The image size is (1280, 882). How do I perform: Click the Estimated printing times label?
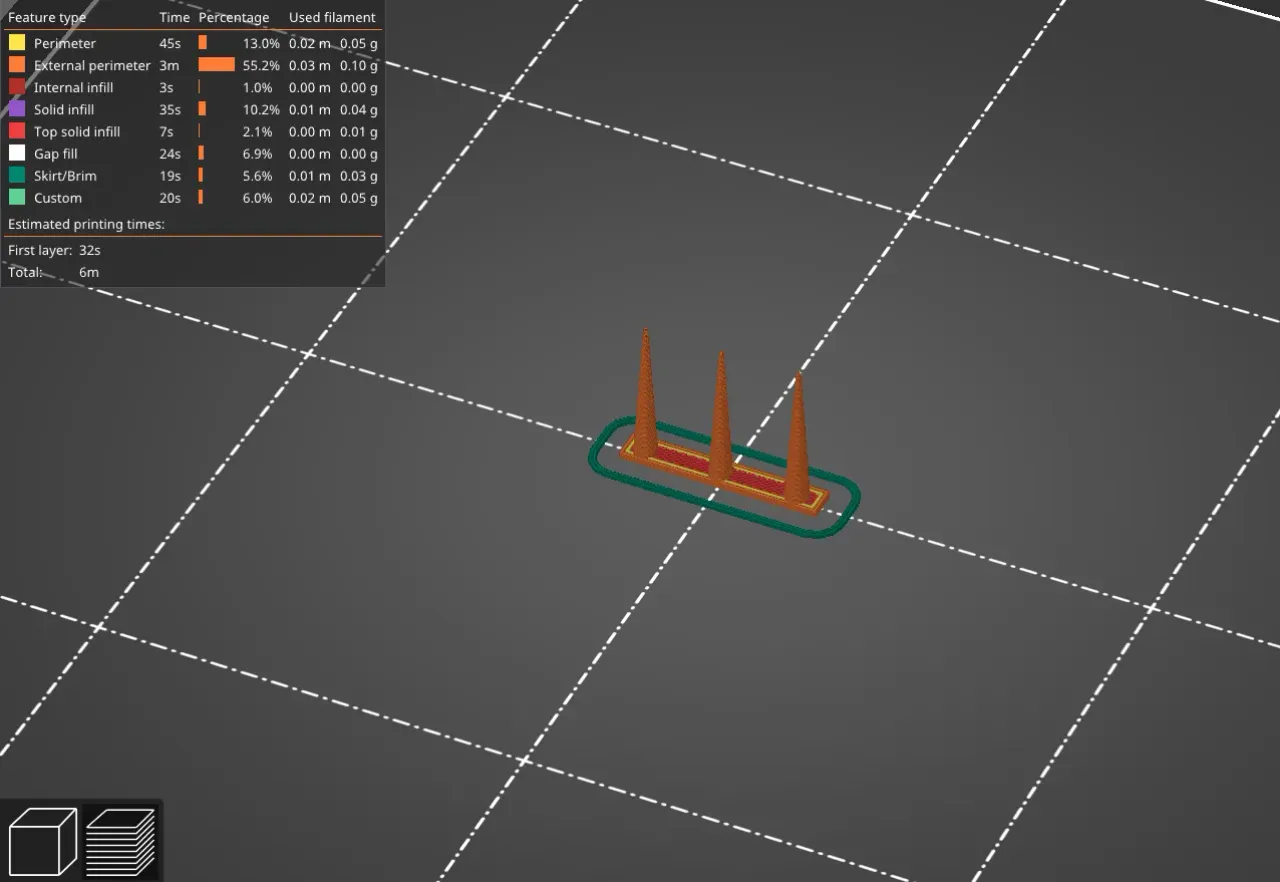point(86,224)
